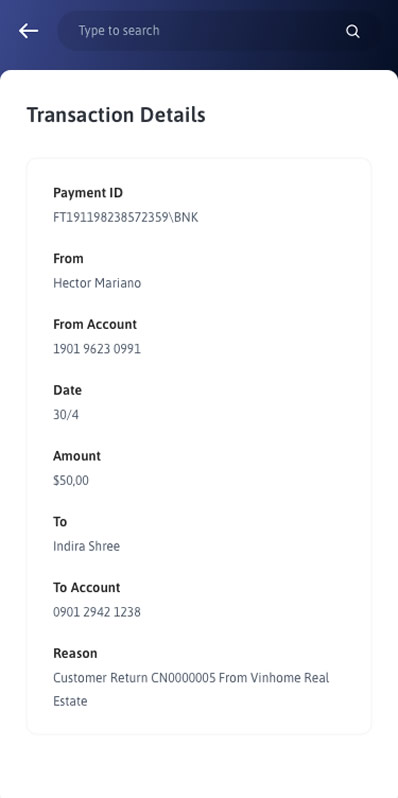Select sender name Hector Mariano

point(97,283)
